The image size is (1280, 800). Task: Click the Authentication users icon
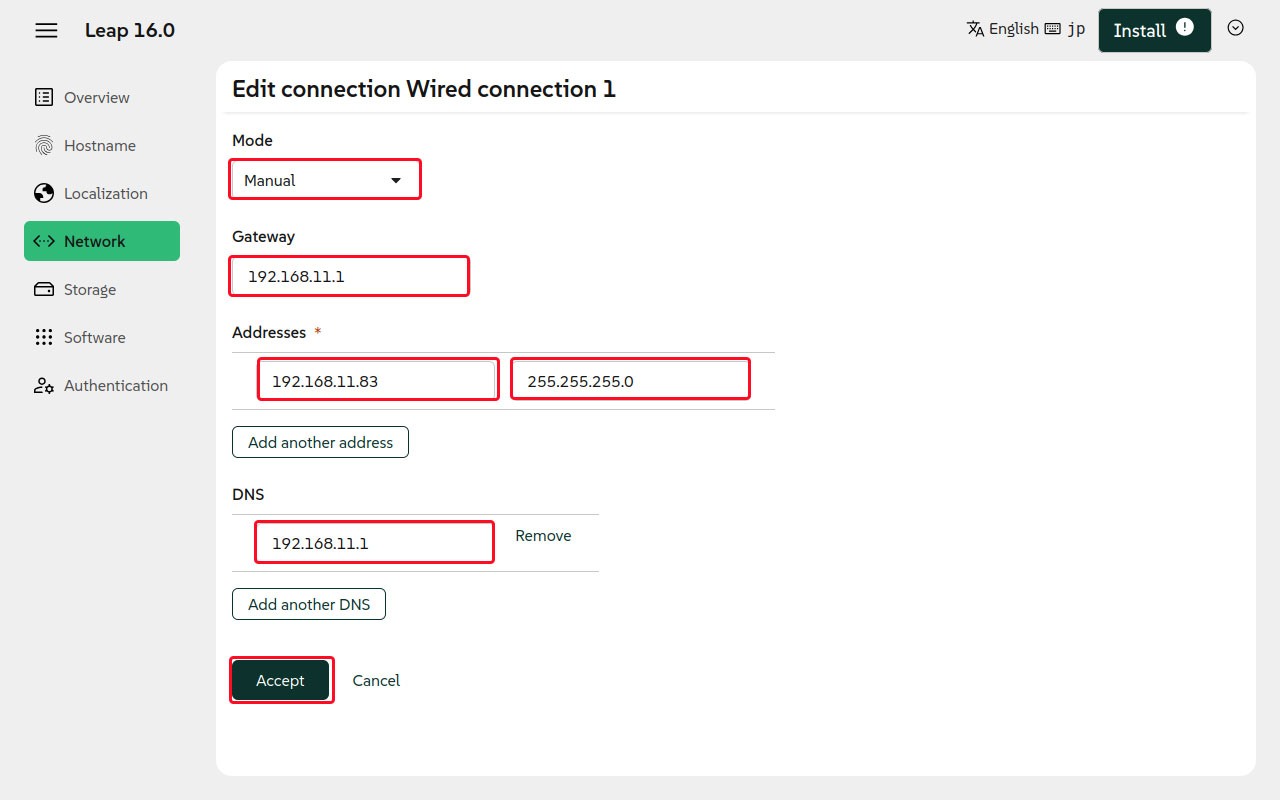[44, 385]
